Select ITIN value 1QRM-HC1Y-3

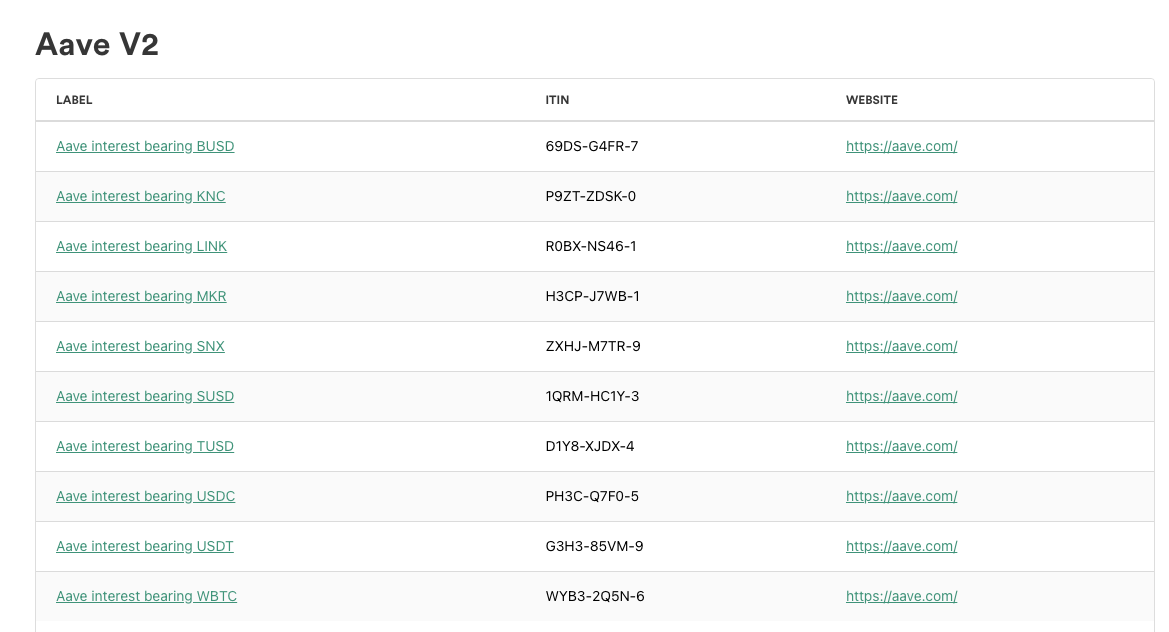592,396
